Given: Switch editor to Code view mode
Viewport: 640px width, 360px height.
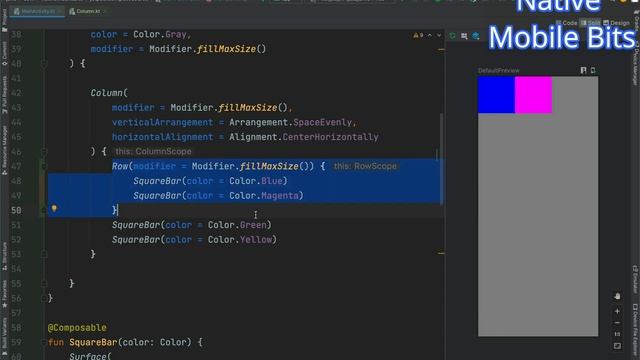Looking at the screenshot, I should (567, 23).
